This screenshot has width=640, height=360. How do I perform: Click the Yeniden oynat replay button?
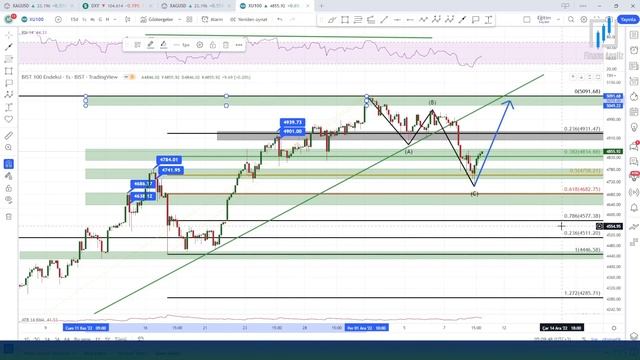[249, 19]
